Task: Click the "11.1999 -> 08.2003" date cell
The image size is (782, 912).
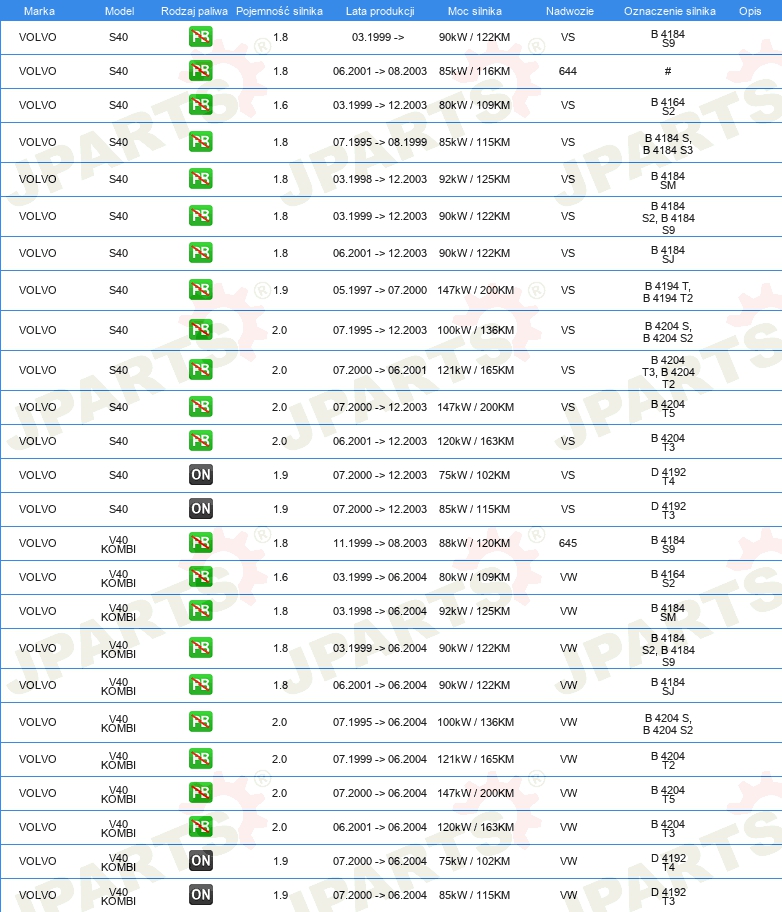Action: [x=380, y=543]
